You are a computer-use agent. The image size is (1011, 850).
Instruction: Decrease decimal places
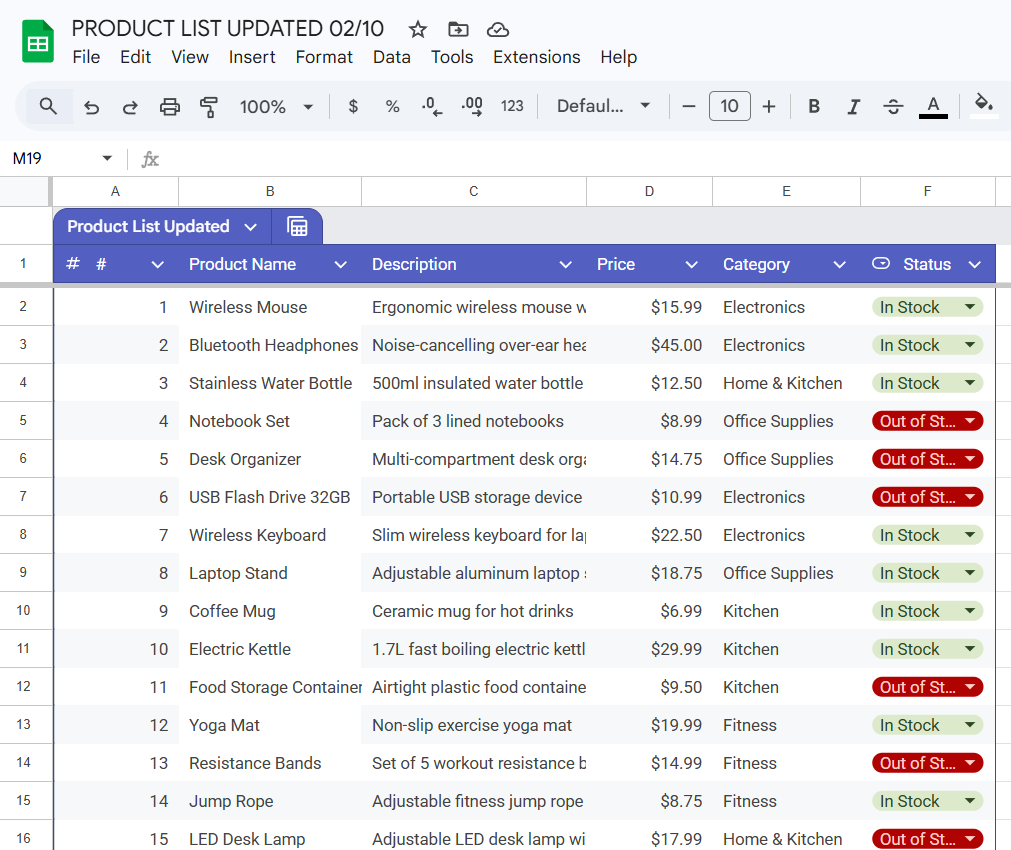(x=431, y=106)
